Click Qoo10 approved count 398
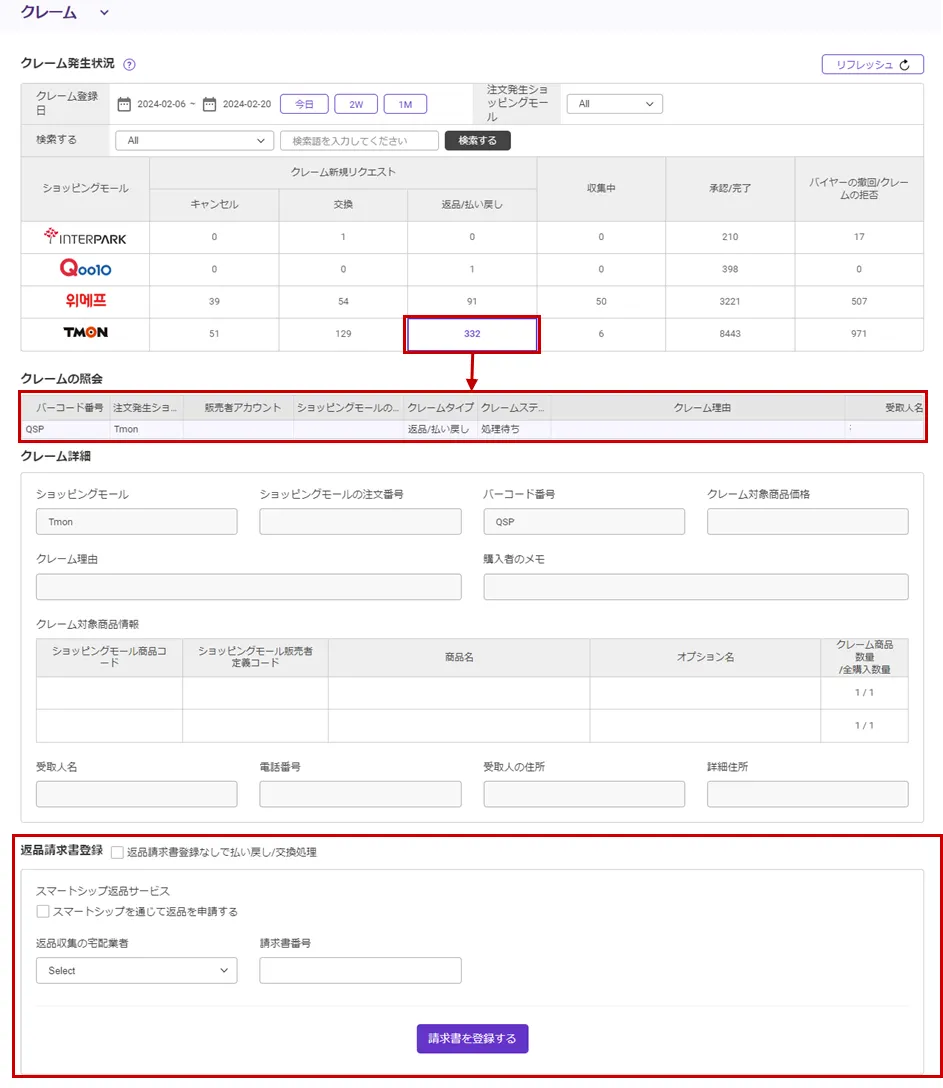This screenshot has width=943, height=1088. (730, 269)
